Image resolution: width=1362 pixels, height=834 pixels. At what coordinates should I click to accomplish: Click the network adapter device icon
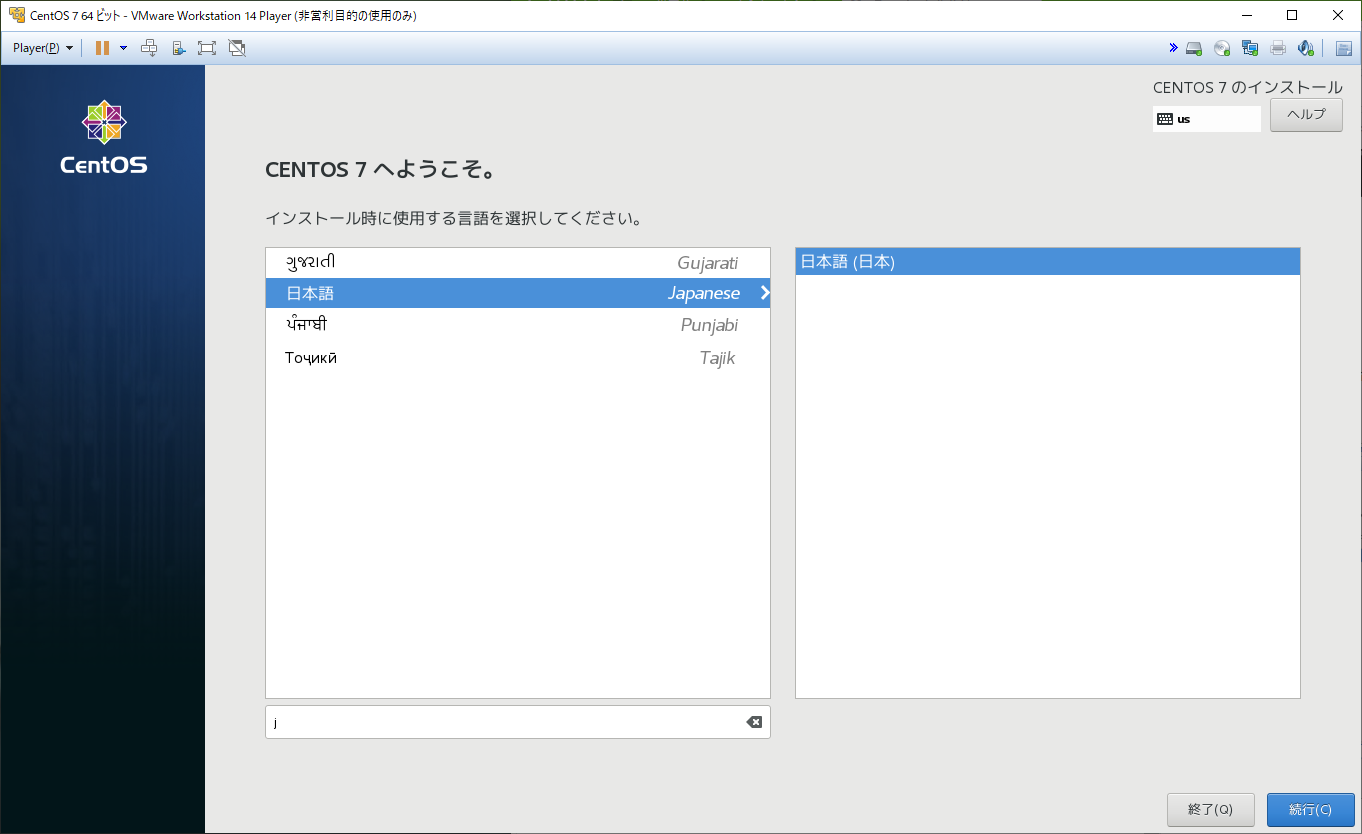(x=1250, y=48)
